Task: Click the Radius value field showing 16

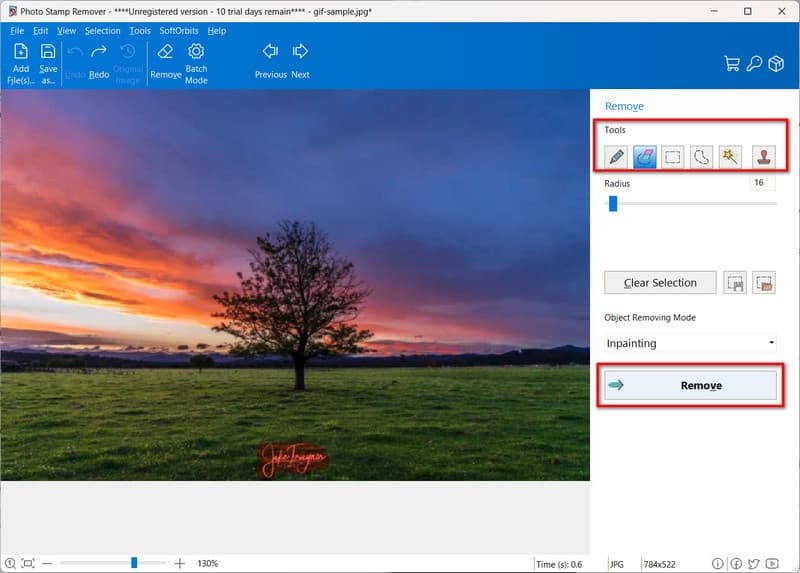Action: click(762, 183)
